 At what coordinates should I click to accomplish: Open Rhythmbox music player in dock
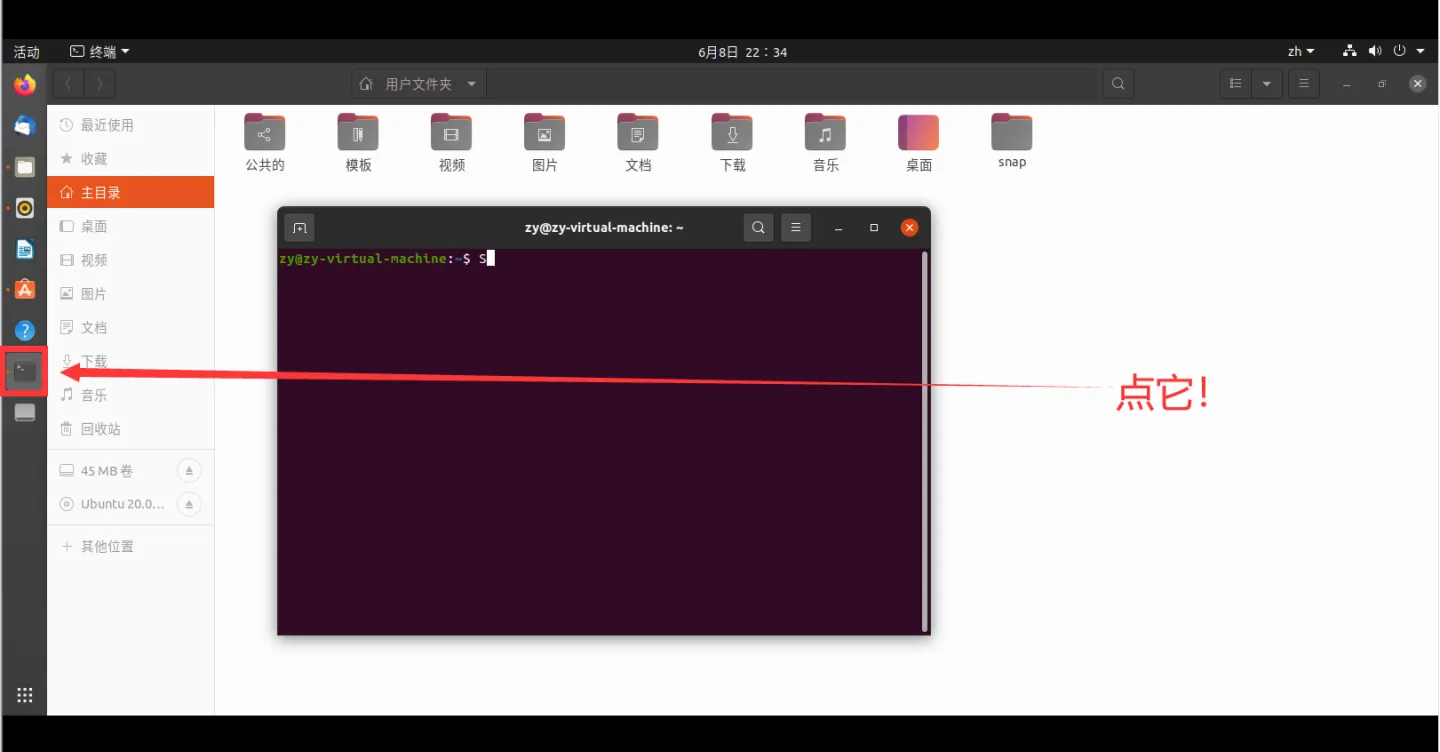25,208
